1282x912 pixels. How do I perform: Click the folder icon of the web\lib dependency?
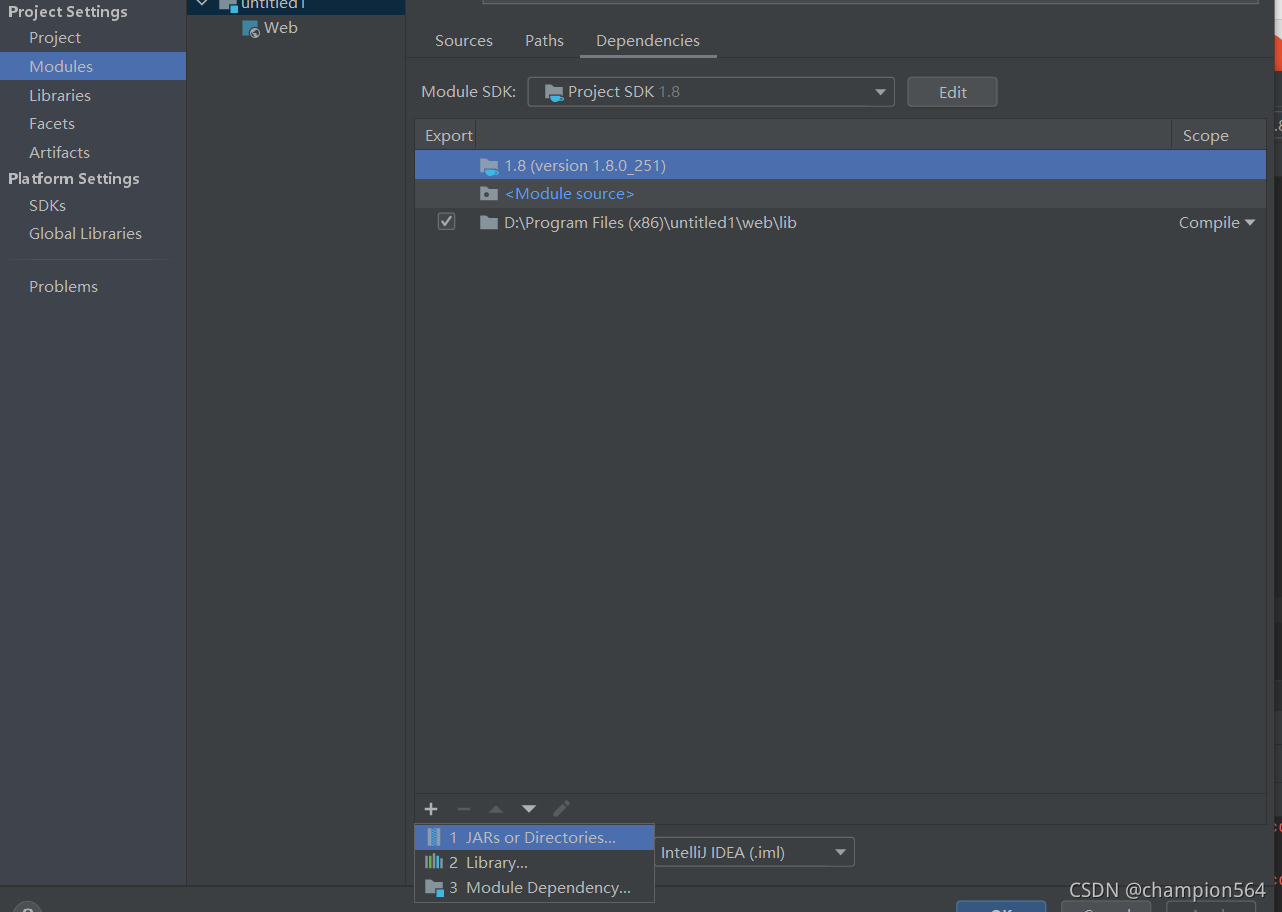coord(488,222)
